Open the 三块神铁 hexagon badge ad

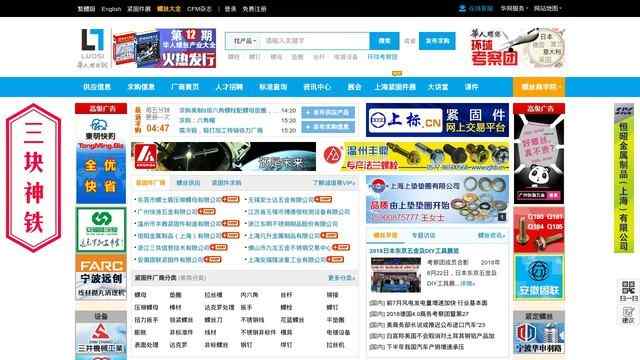[33, 177]
